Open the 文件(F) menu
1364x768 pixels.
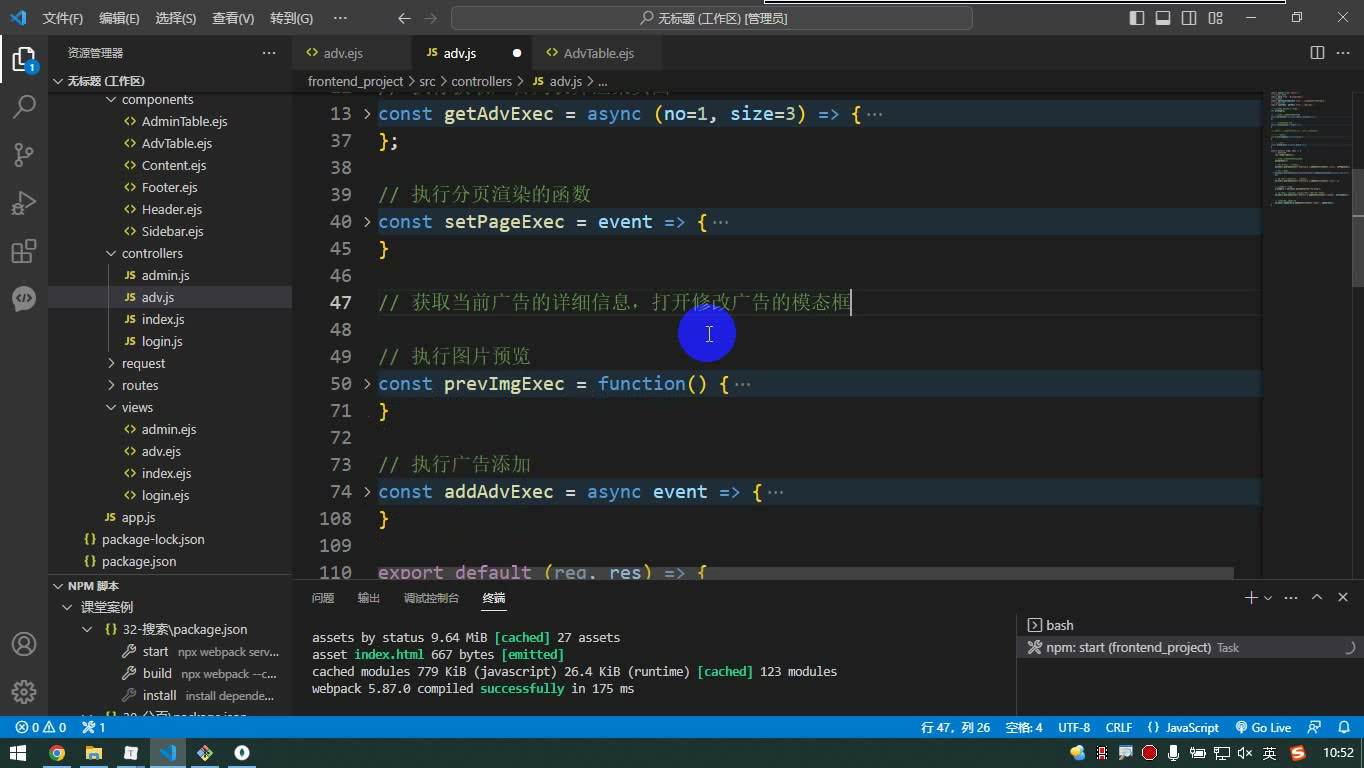(x=63, y=18)
